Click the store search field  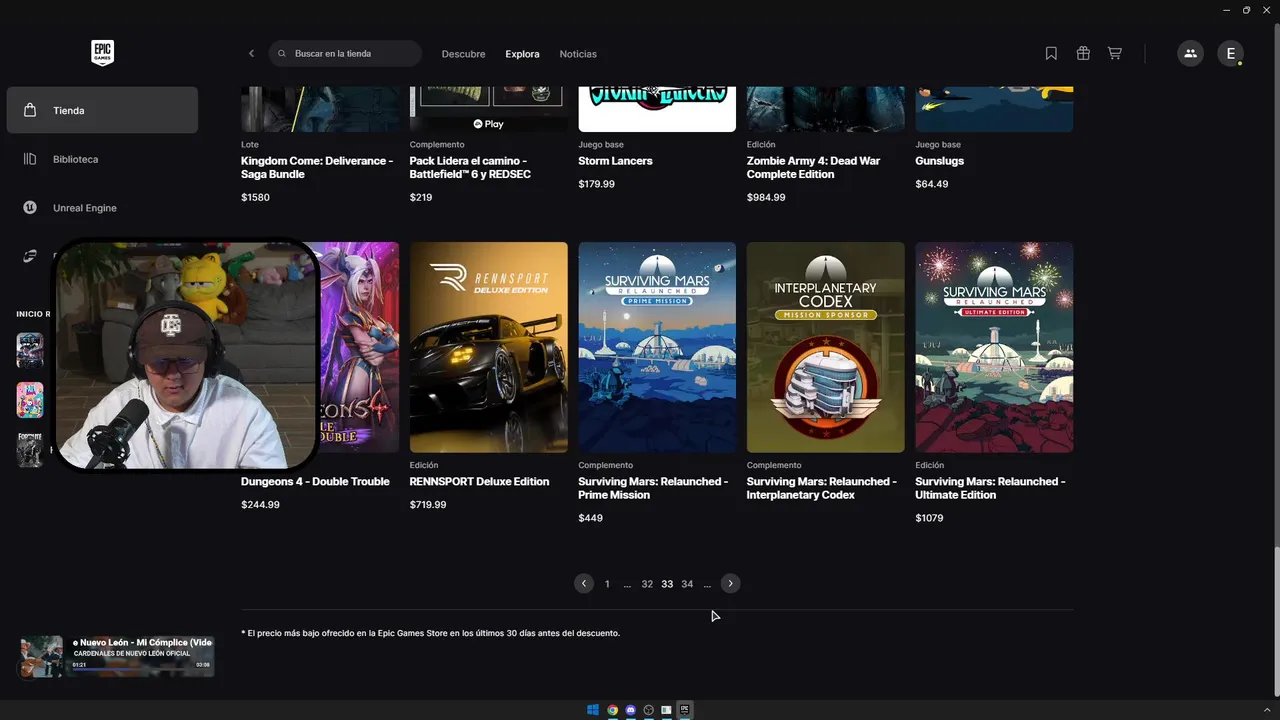tap(345, 54)
